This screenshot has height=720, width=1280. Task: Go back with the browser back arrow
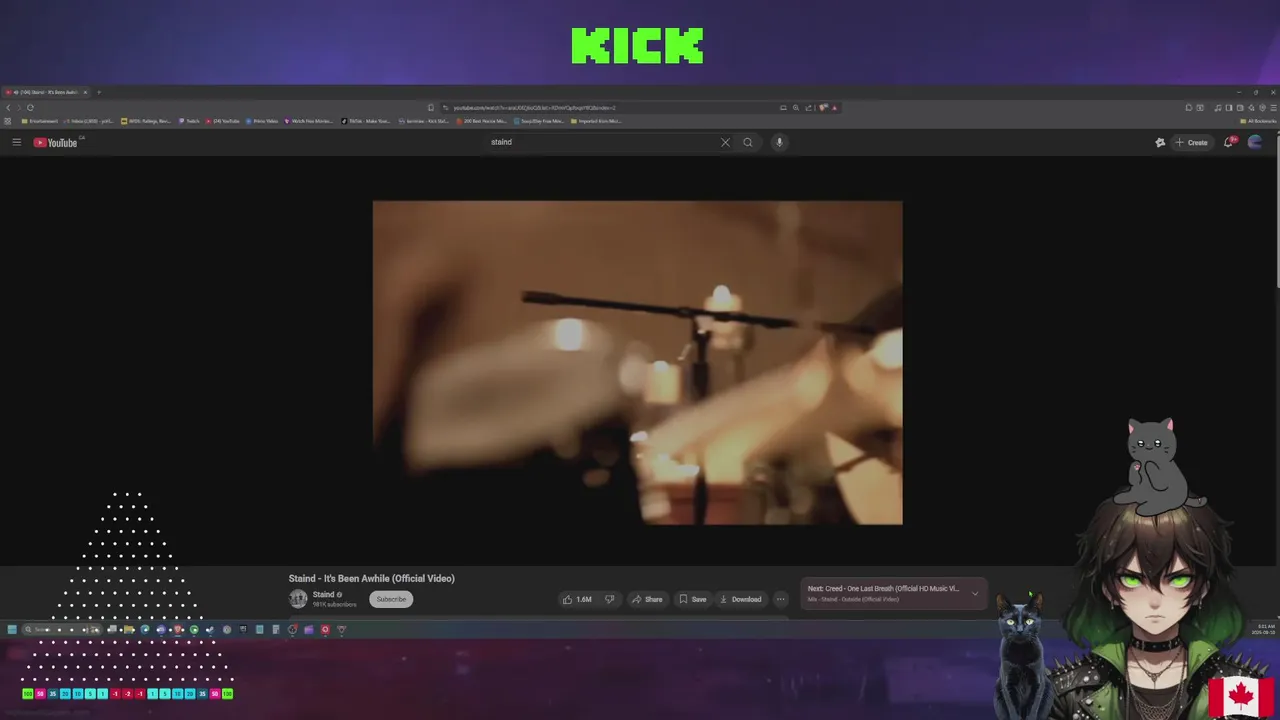(8, 107)
